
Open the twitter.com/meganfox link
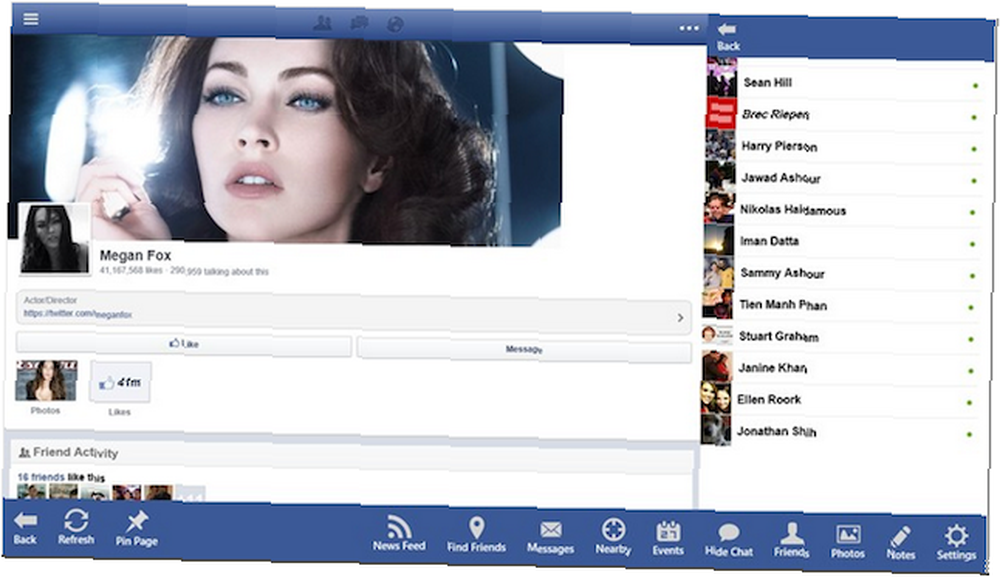78,314
